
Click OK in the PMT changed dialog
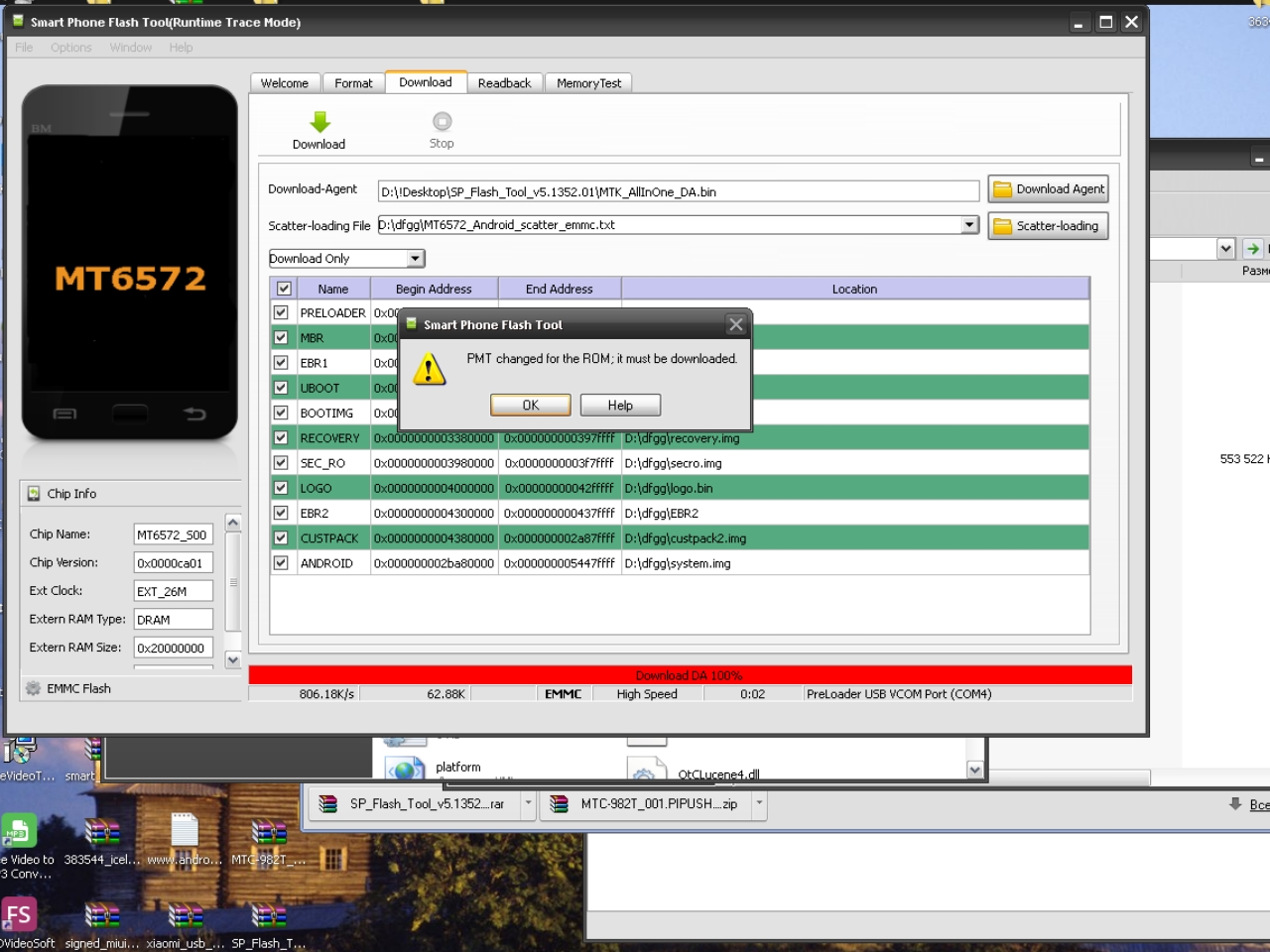[x=530, y=406]
